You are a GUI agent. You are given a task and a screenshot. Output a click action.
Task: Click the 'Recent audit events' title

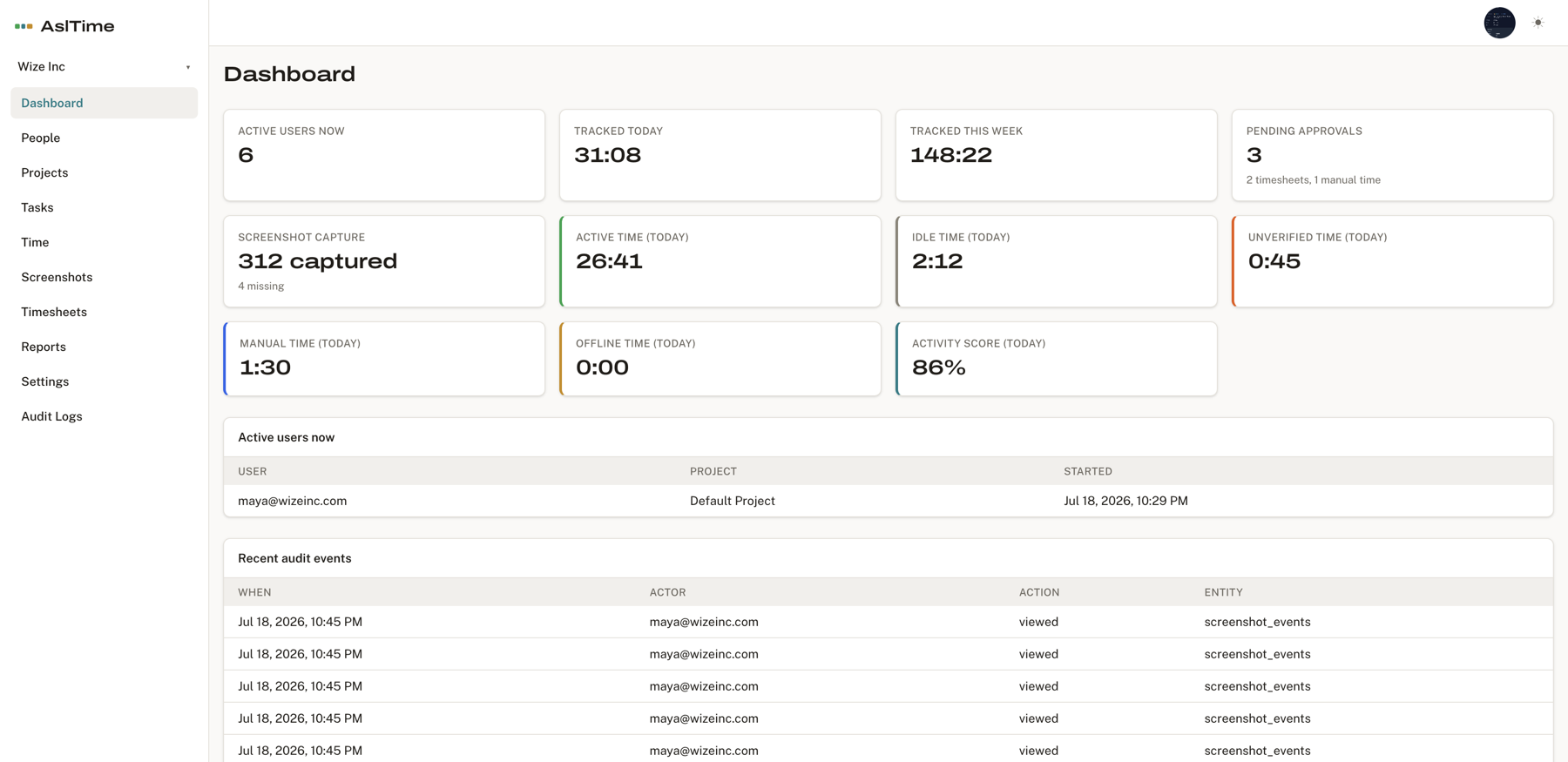pyautogui.click(x=294, y=558)
